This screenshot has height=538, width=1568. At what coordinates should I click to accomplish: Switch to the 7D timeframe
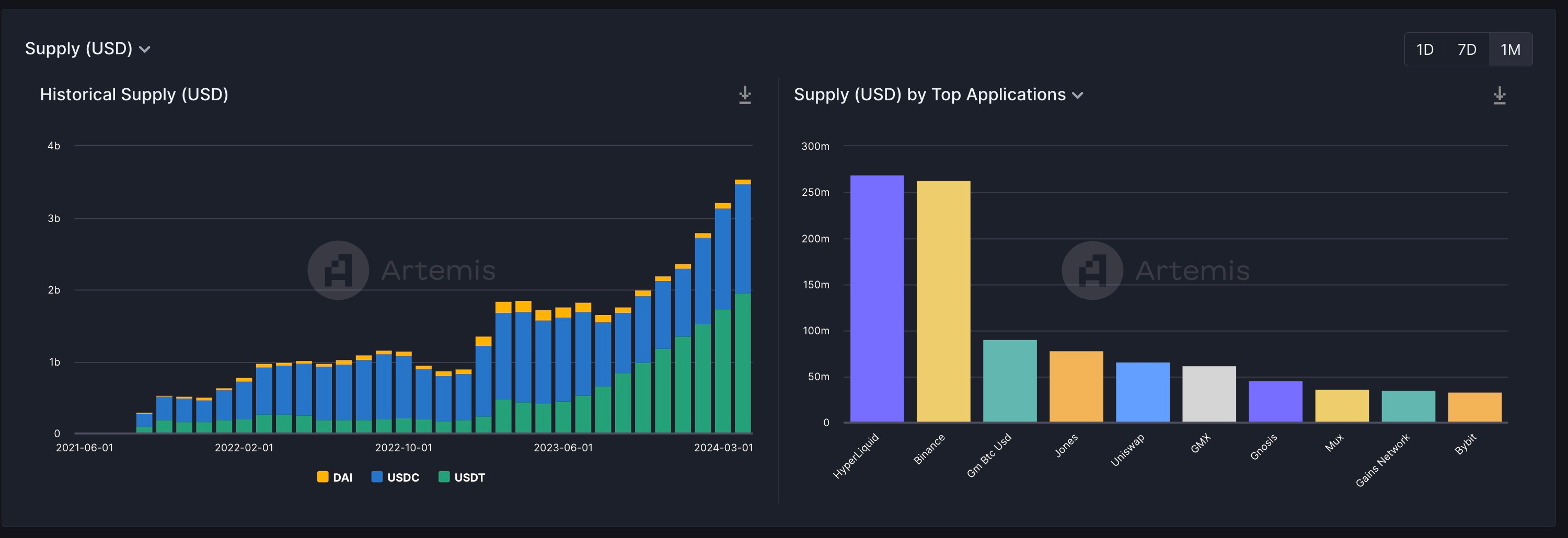1467,49
